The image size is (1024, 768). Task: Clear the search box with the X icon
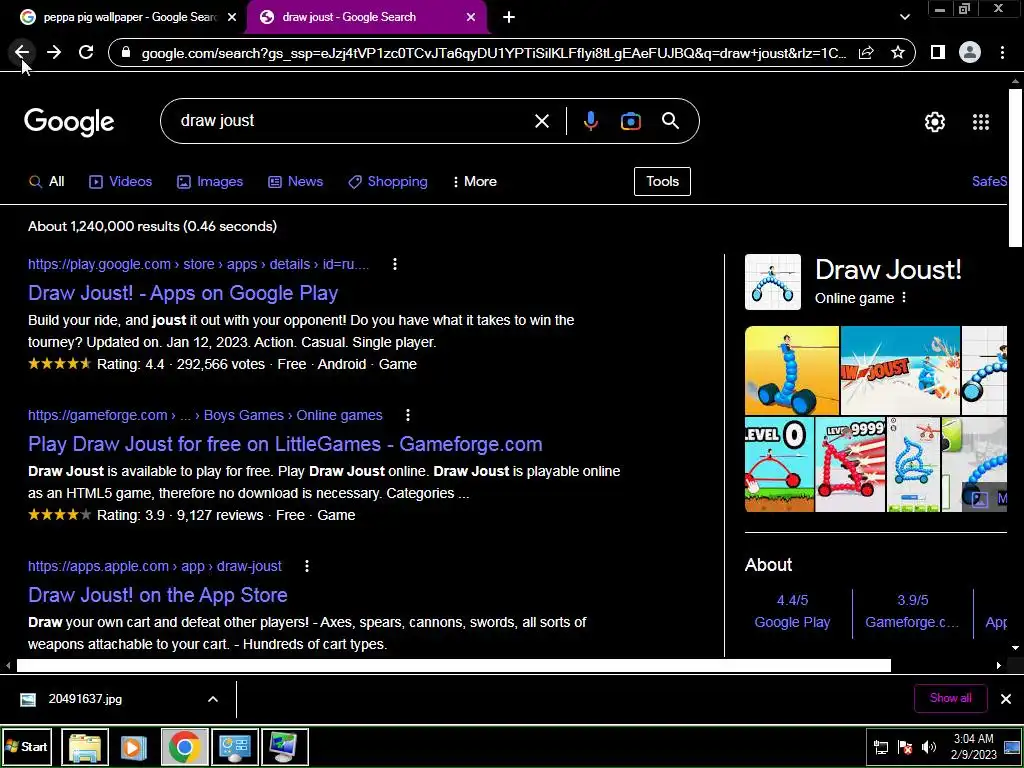(x=541, y=121)
